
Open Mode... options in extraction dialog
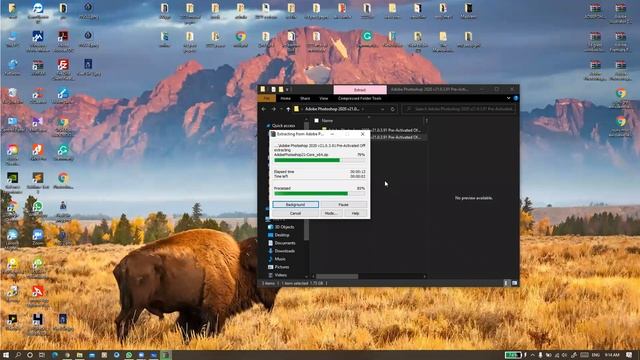click(330, 213)
